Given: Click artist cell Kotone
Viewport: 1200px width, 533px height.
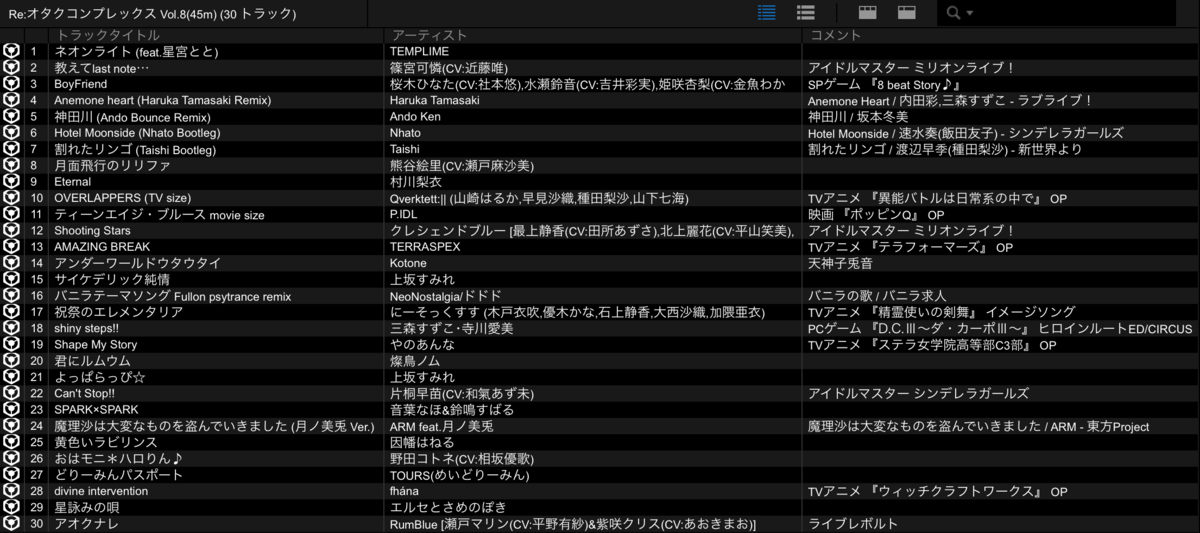Looking at the screenshot, I should pos(408,263).
